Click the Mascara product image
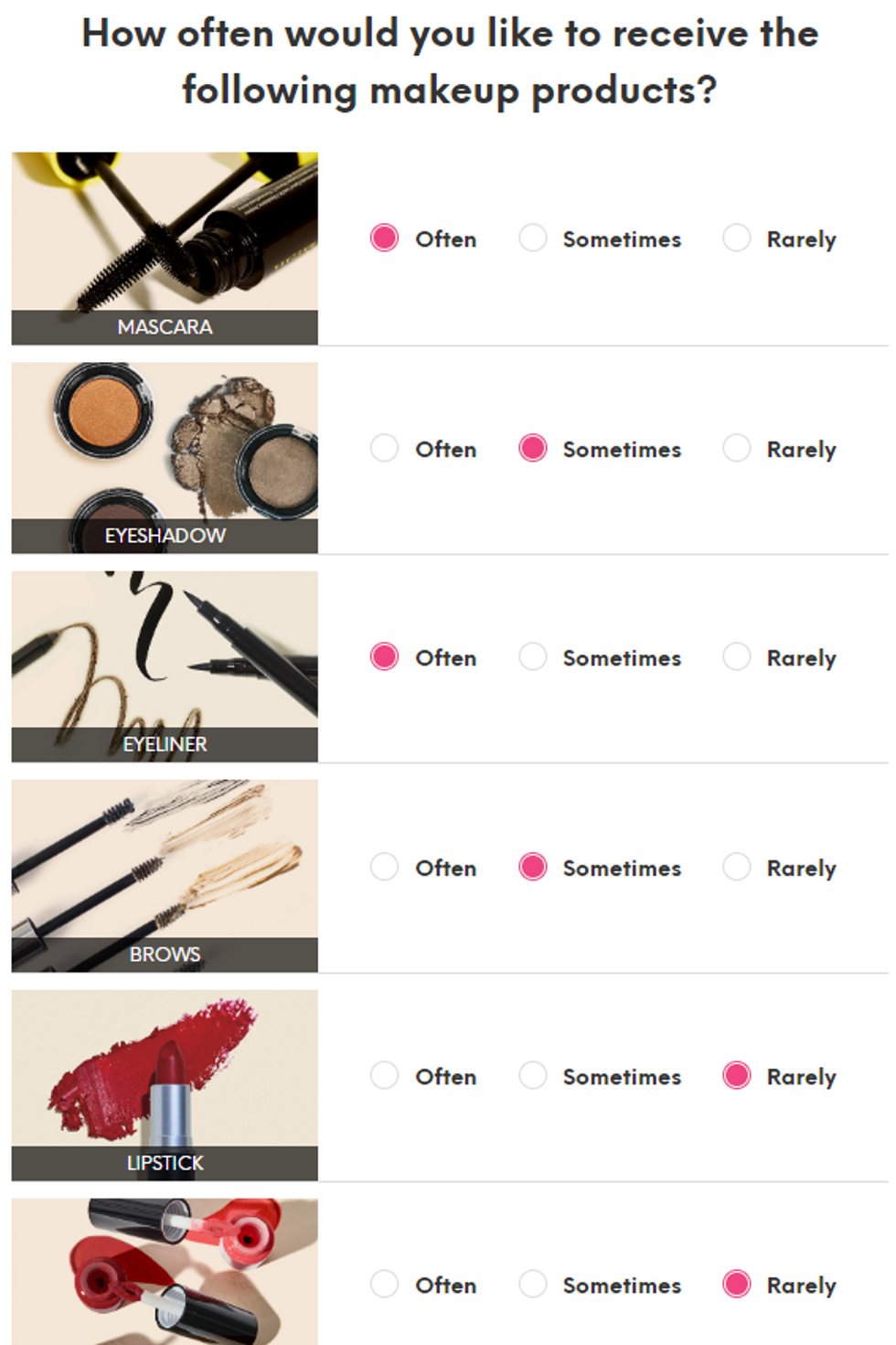Screen dimensions: 896x1345 pyautogui.click(x=165, y=238)
